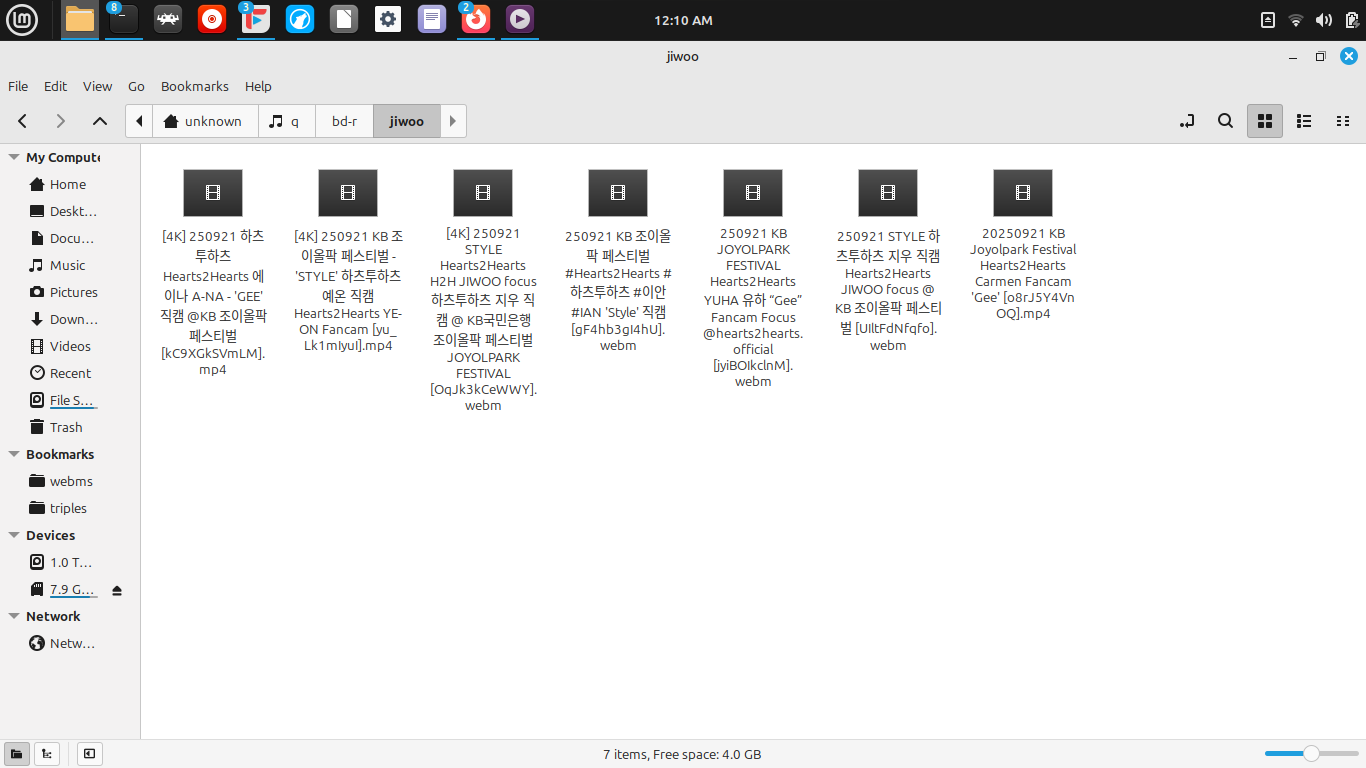The image size is (1366, 768).
Task: Open the Edit menu
Action: pyautogui.click(x=55, y=86)
